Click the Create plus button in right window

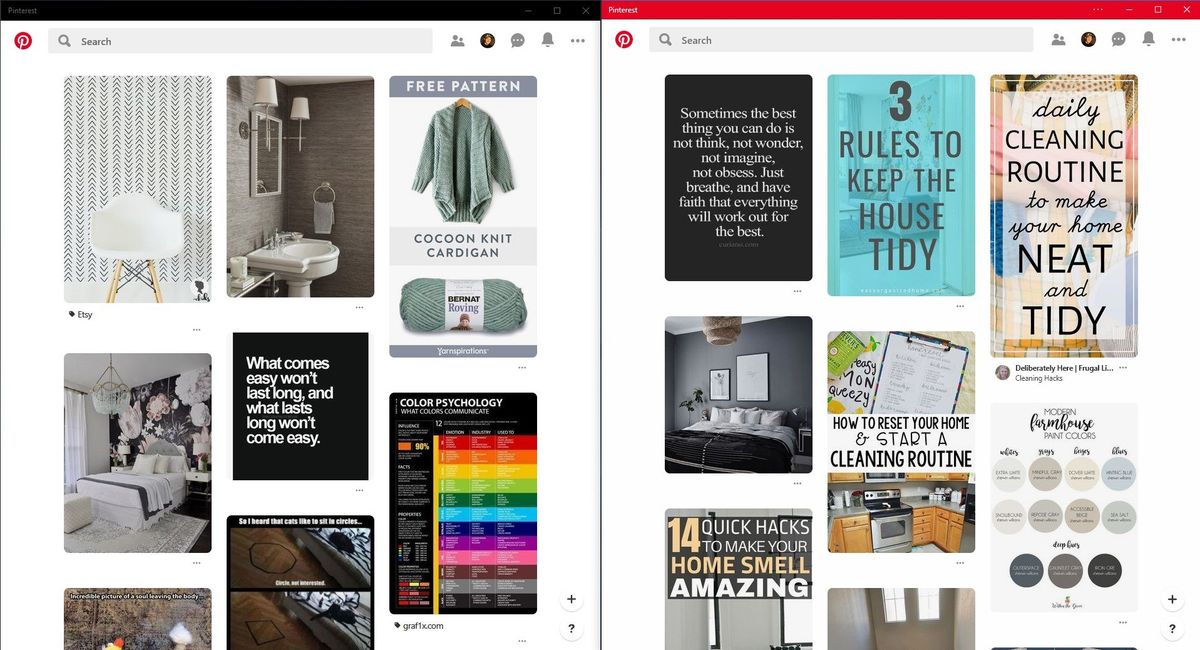(1172, 599)
